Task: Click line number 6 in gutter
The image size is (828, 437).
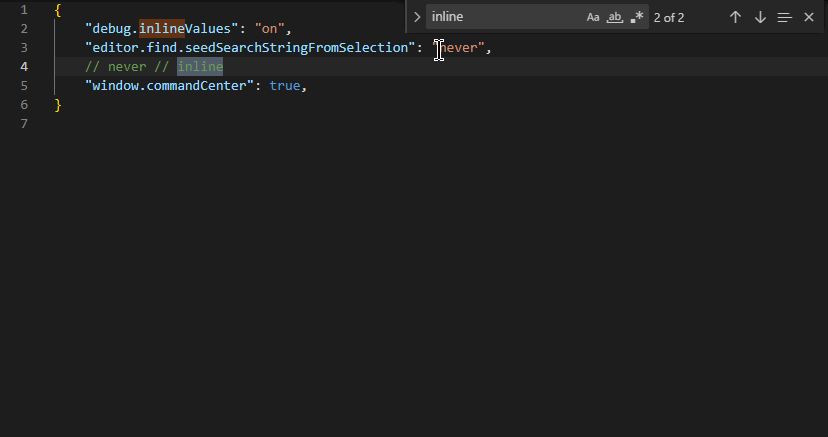Action: [24, 104]
